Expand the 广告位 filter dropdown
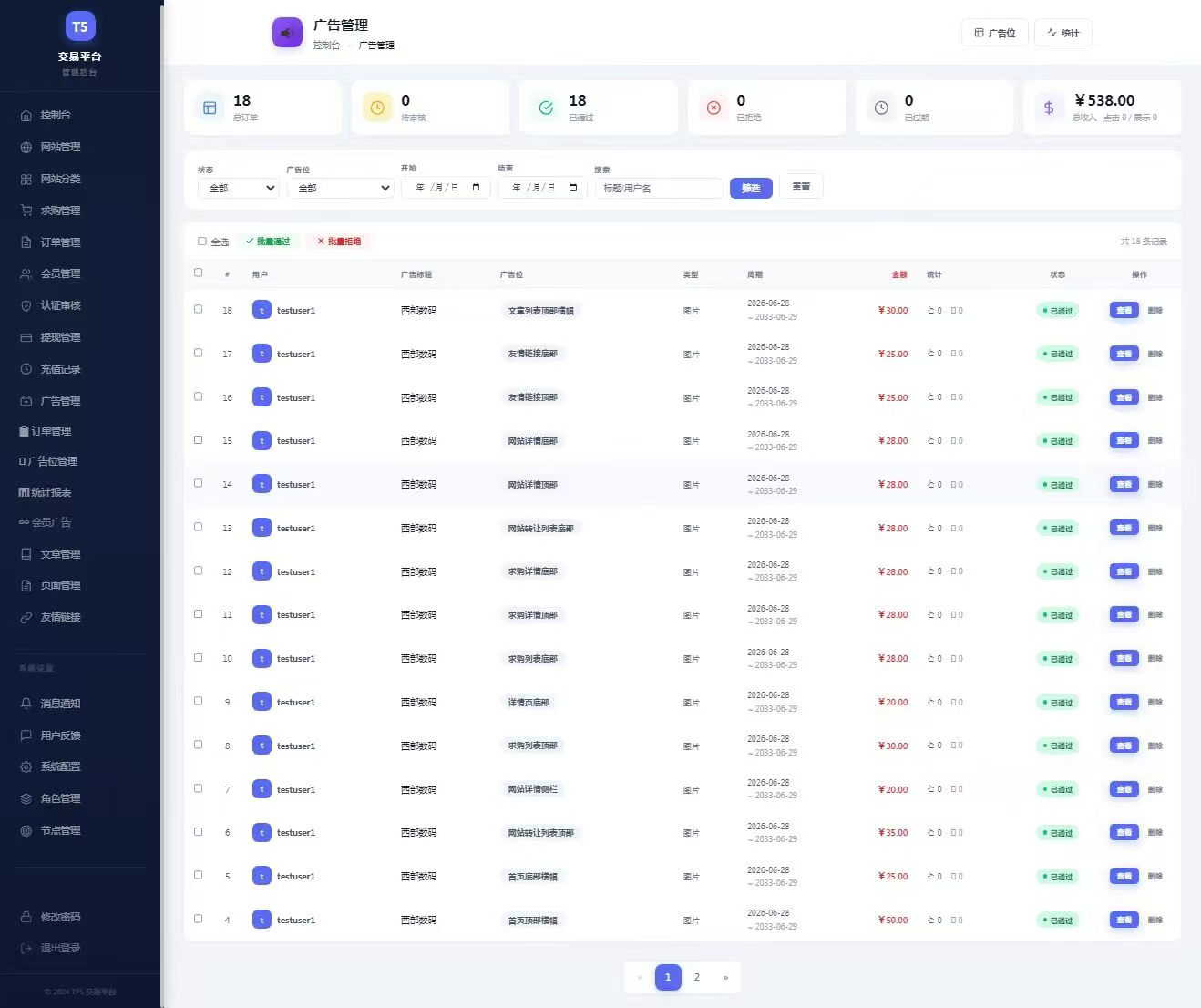 (x=341, y=188)
